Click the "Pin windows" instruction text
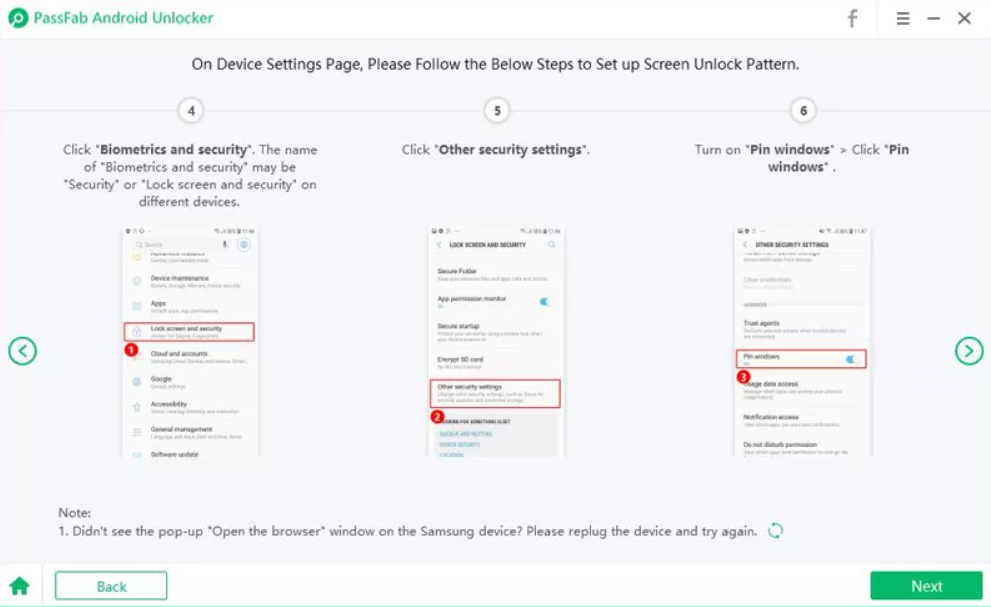Image resolution: width=991 pixels, height=607 pixels. [802, 158]
